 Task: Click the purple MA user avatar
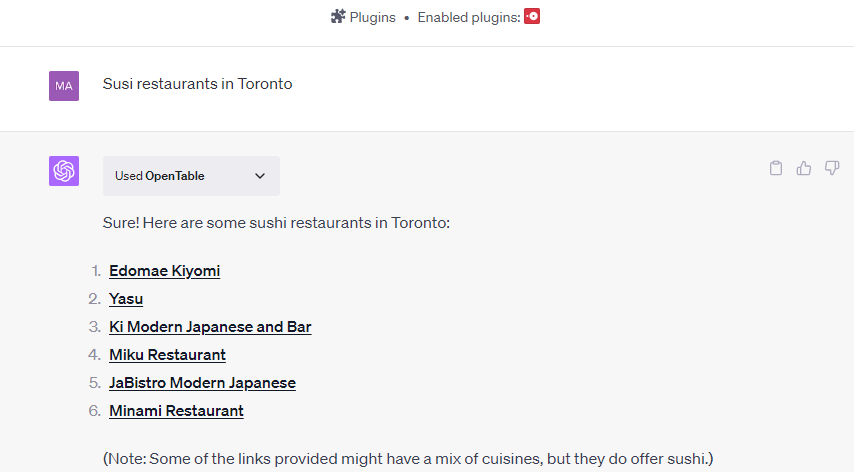point(64,86)
